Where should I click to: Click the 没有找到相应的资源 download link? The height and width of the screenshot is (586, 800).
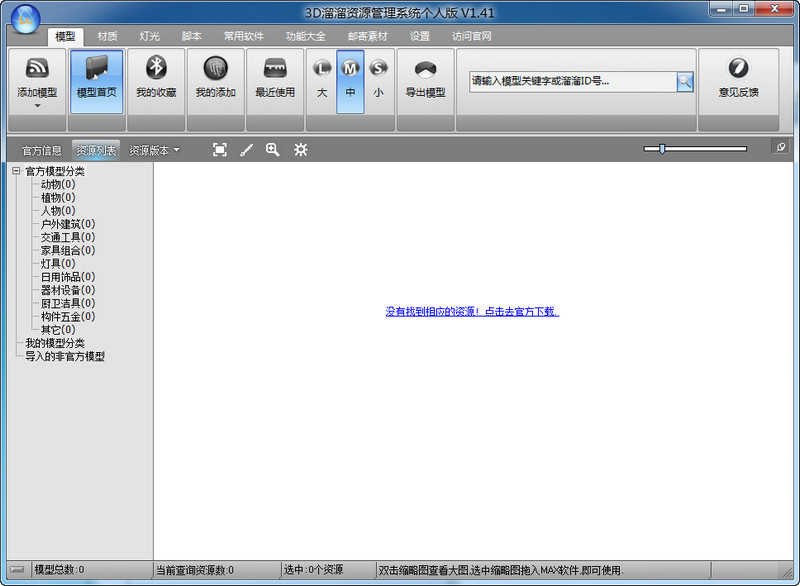(x=472, y=312)
